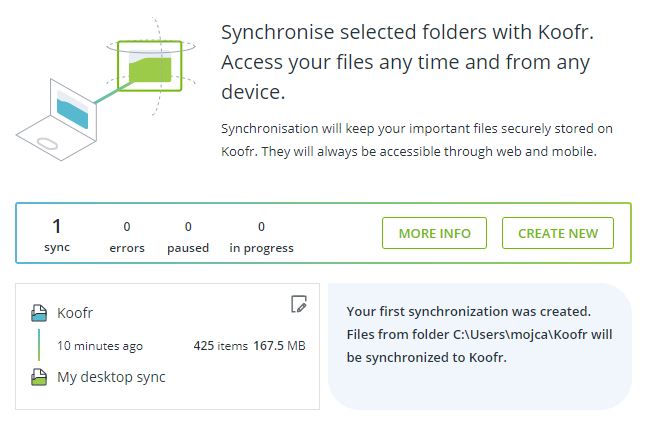The width and height of the screenshot is (645, 446).
Task: Click the 167.5 MB size label
Action: tap(279, 346)
